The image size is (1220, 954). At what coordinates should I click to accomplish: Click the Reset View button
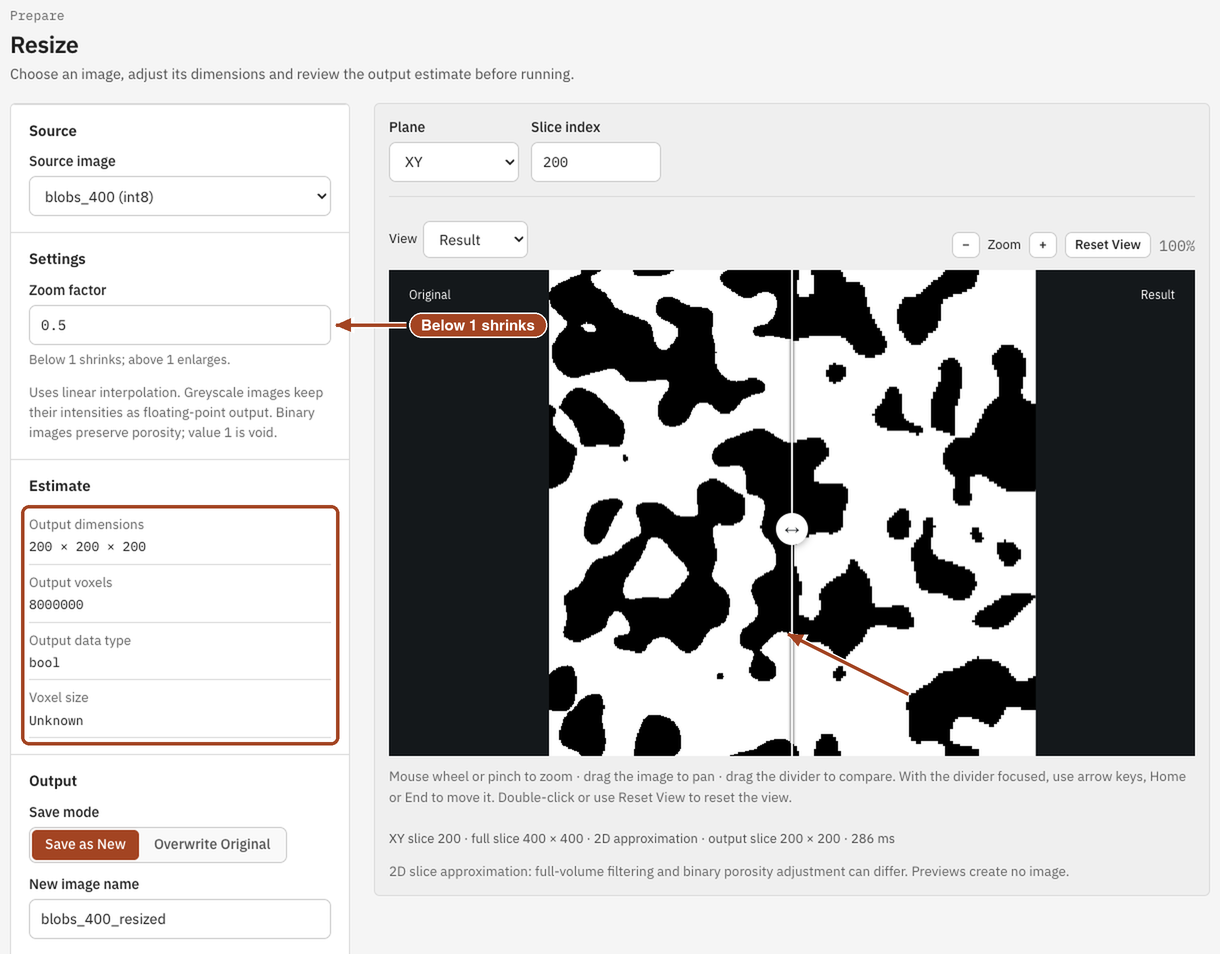(1107, 245)
